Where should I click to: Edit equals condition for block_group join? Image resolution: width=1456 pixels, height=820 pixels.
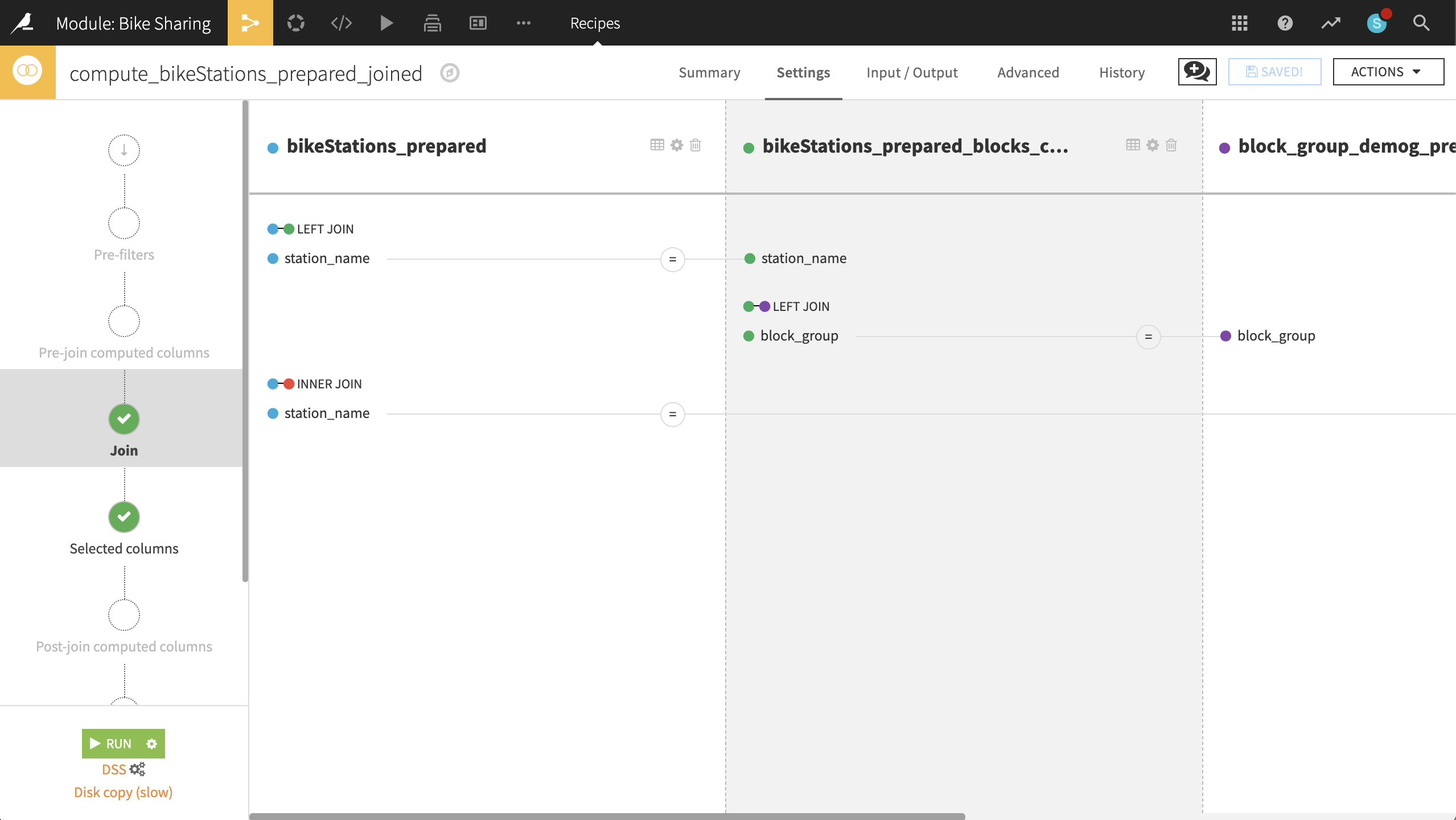(x=1148, y=337)
